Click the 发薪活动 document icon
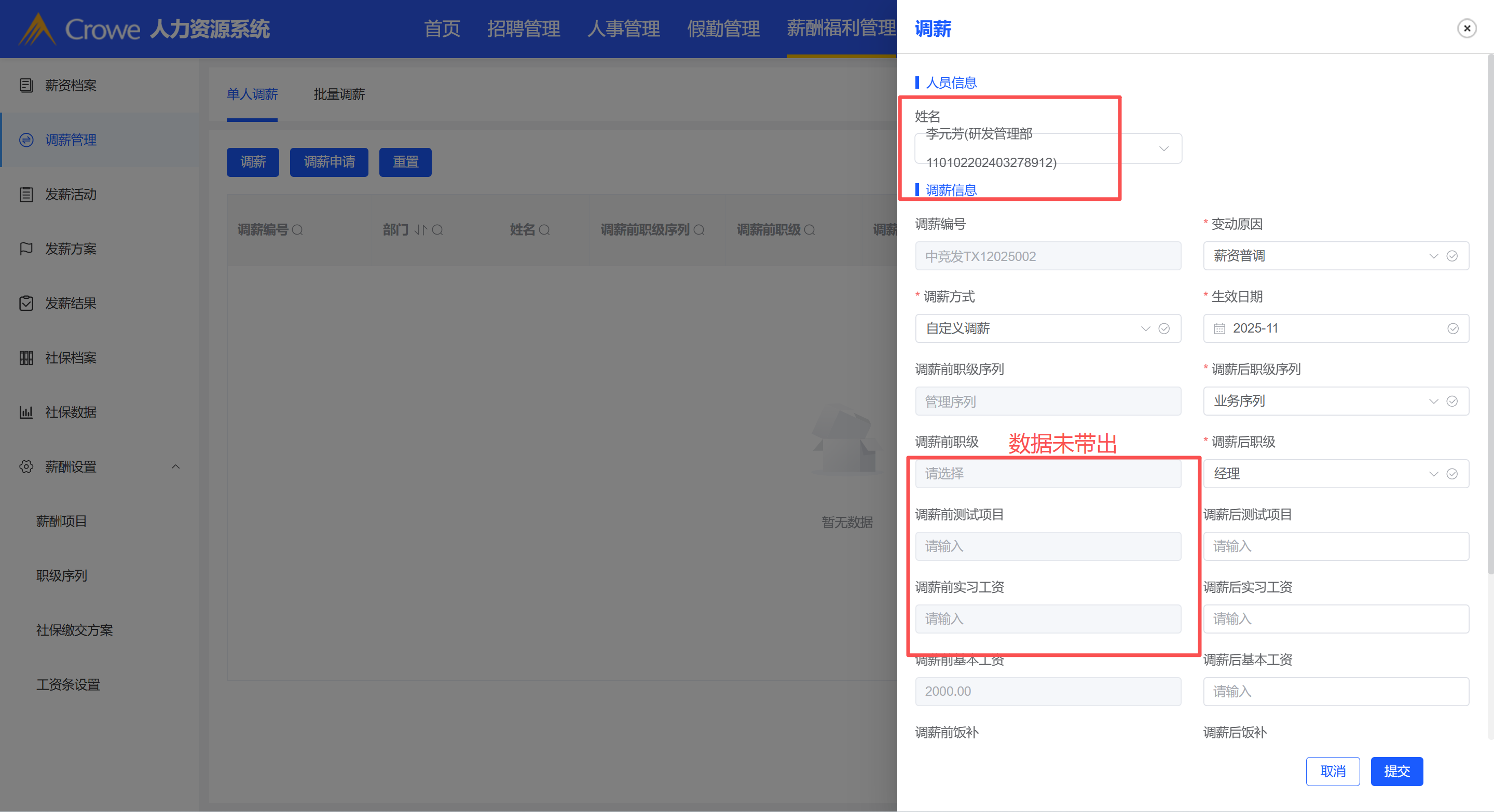 point(26,194)
